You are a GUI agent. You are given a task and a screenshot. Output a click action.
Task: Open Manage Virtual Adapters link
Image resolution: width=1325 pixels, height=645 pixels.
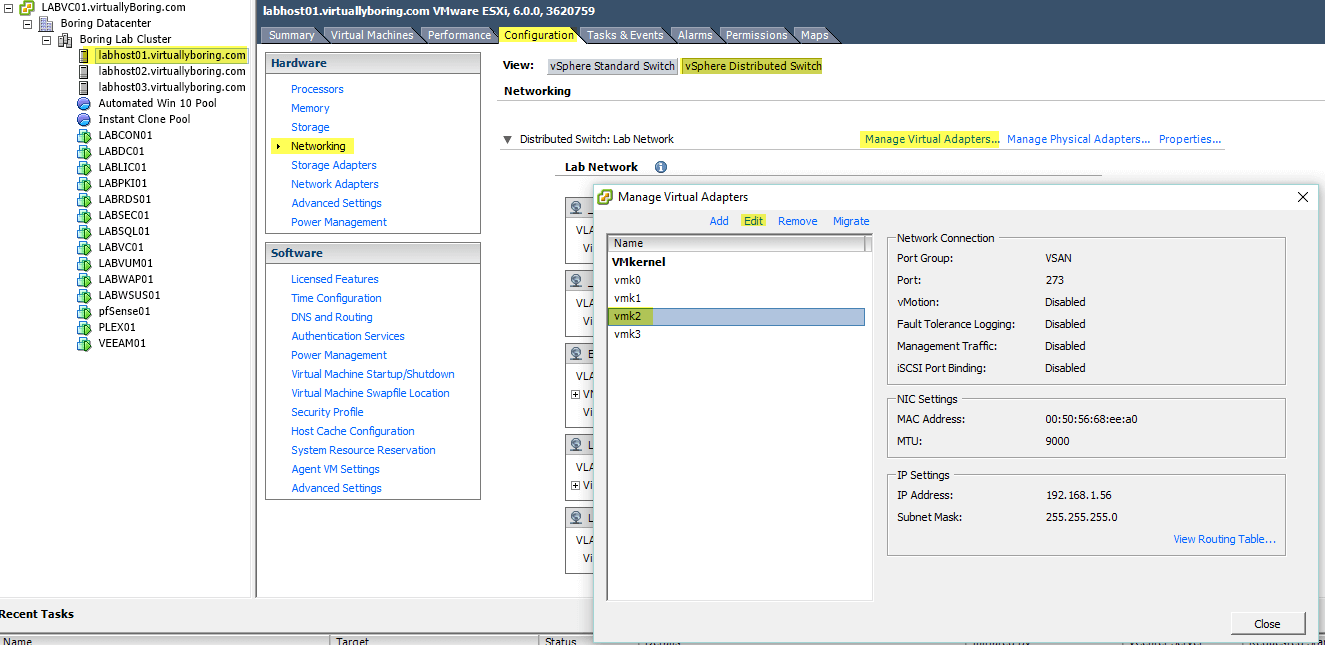pyautogui.click(x=932, y=139)
